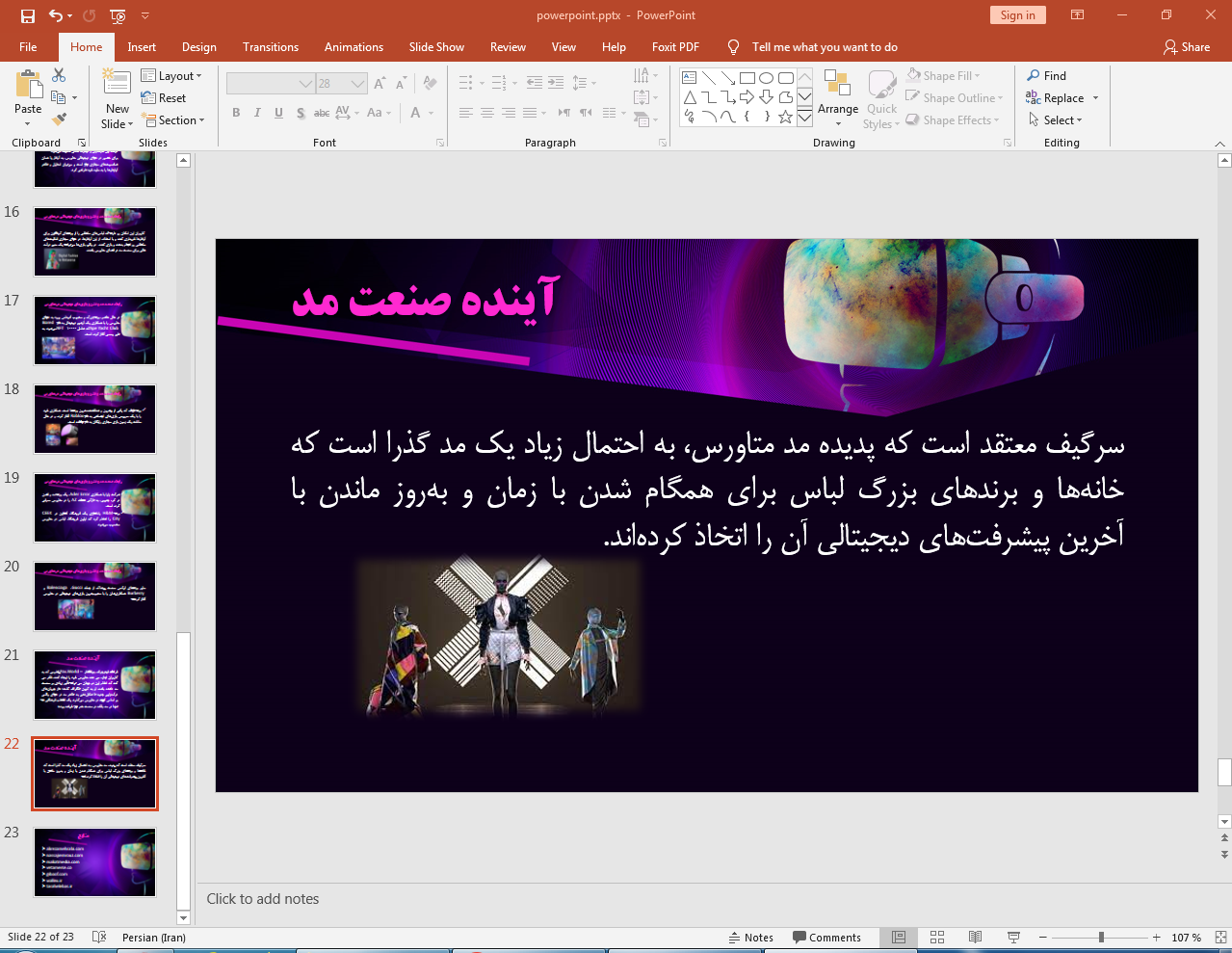The height and width of the screenshot is (953, 1232).
Task: Open the Transitions tab
Action: tap(271, 47)
